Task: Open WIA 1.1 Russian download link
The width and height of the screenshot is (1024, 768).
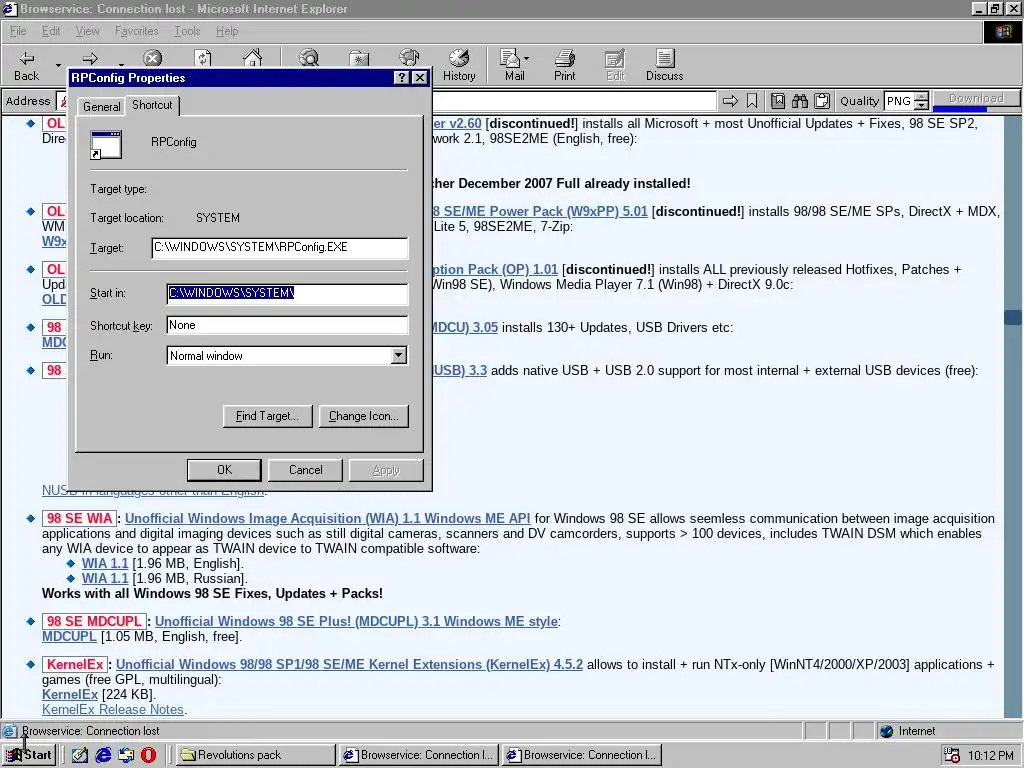Action: click(x=105, y=579)
